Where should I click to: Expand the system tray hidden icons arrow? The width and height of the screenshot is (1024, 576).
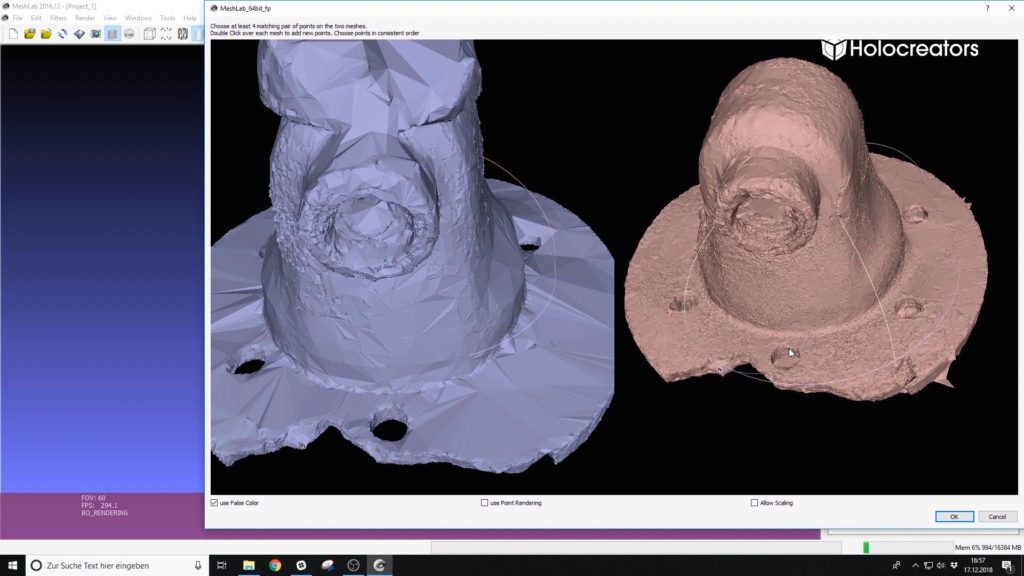[x=915, y=566]
